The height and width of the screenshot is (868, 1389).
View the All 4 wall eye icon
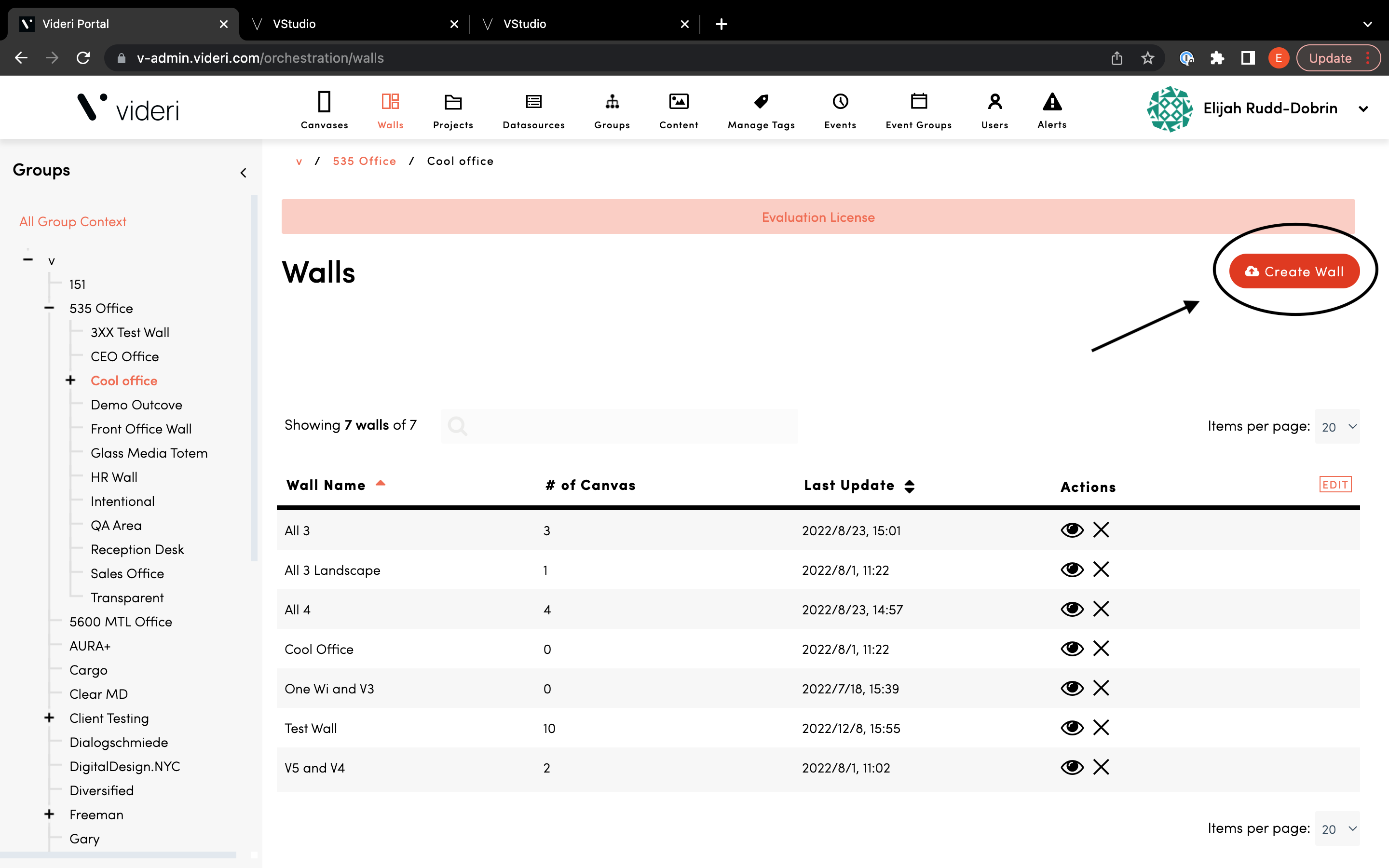1072,609
